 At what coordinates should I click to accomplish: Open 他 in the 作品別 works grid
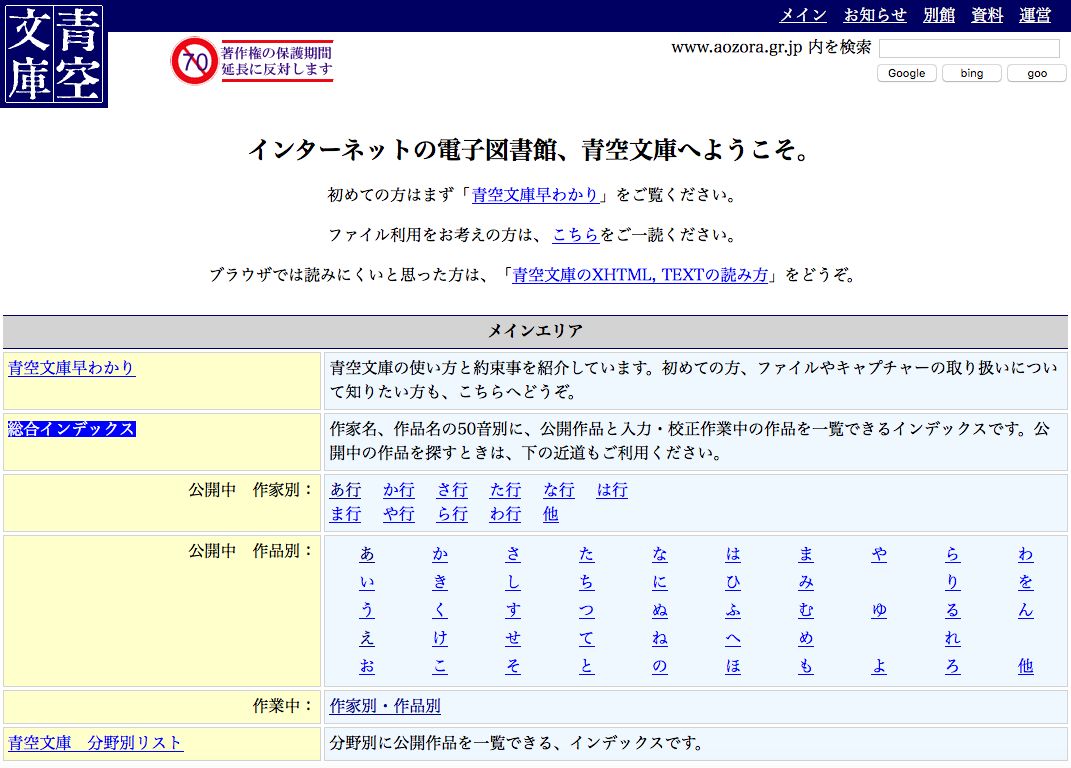point(1026,666)
